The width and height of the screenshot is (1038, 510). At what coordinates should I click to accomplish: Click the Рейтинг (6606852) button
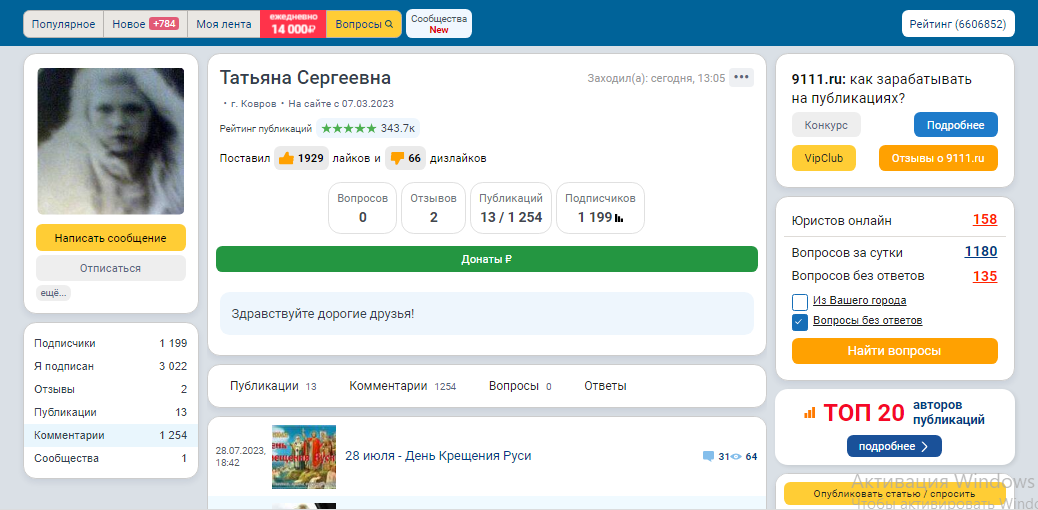(958, 24)
